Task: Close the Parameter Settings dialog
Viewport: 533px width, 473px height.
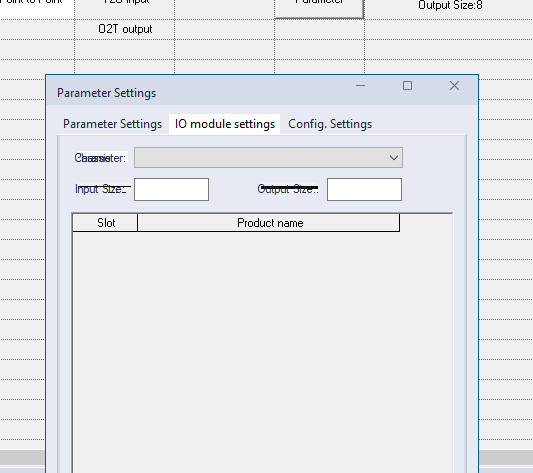Action: tap(454, 86)
